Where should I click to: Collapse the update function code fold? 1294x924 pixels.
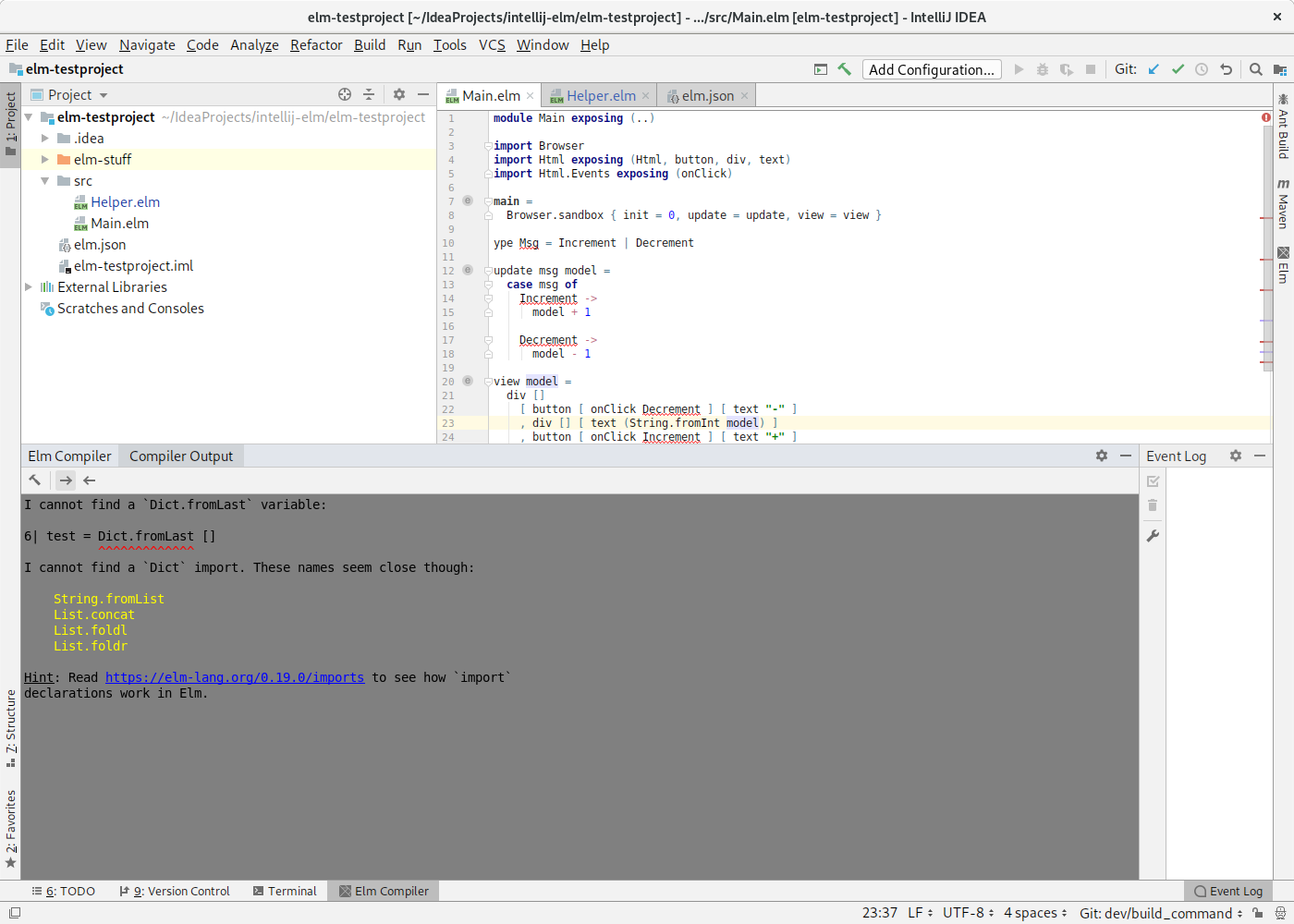tap(488, 271)
